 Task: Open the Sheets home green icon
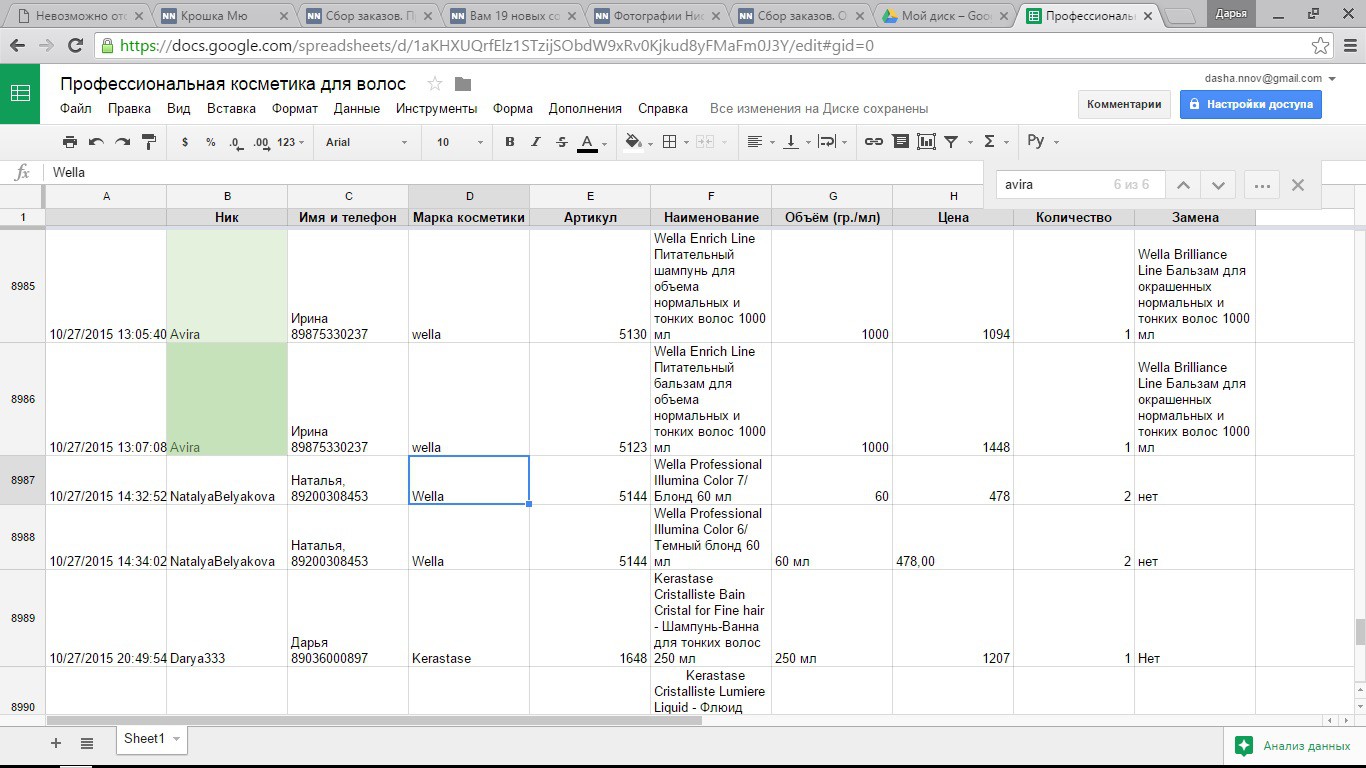20,93
